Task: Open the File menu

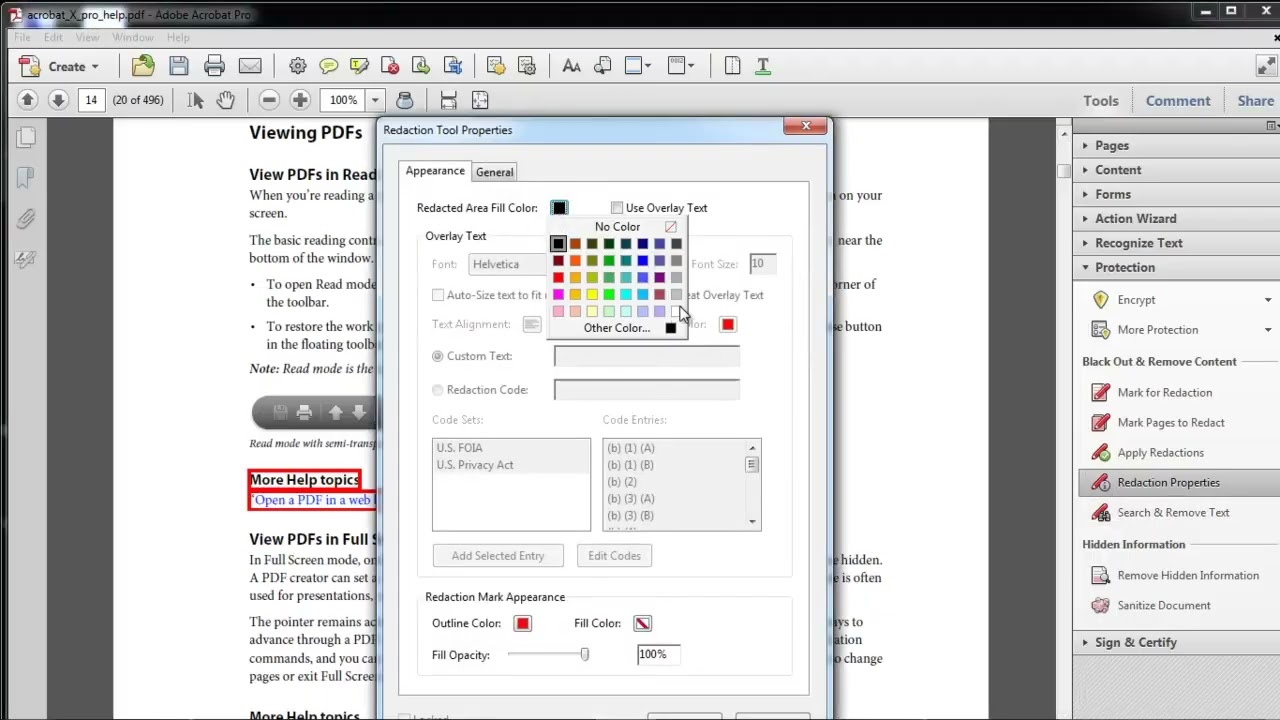Action: [x=22, y=37]
